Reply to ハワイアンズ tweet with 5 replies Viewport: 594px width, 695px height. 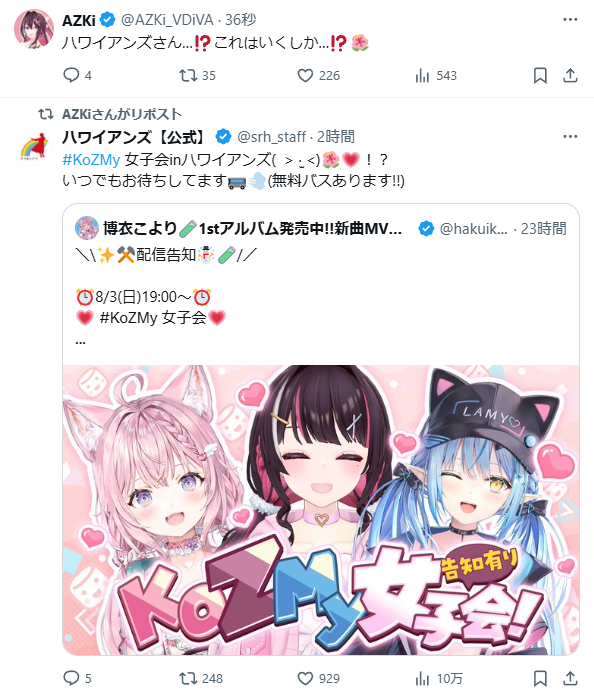pos(71,678)
